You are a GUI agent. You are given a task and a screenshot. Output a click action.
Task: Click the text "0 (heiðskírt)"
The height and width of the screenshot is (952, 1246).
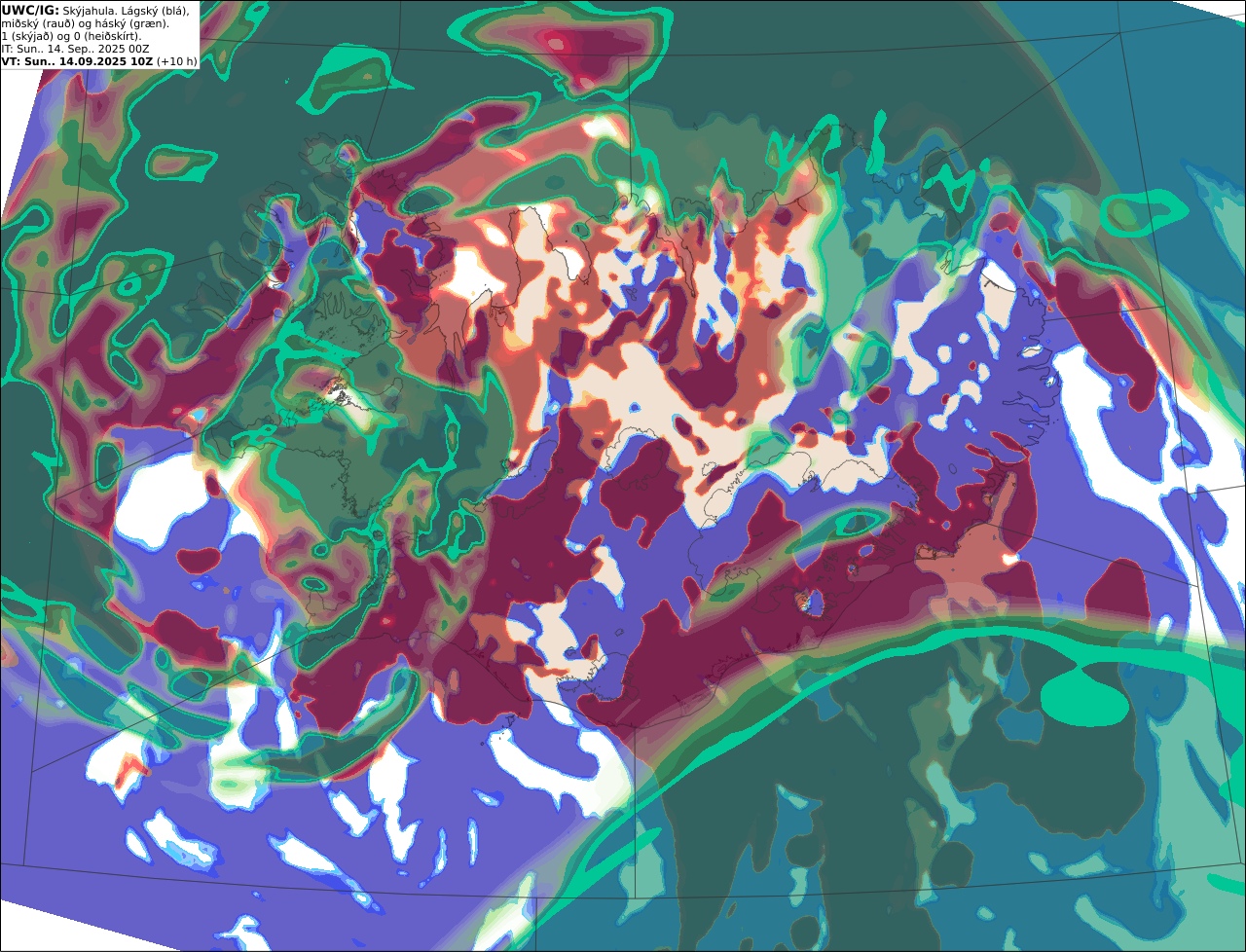(107, 37)
